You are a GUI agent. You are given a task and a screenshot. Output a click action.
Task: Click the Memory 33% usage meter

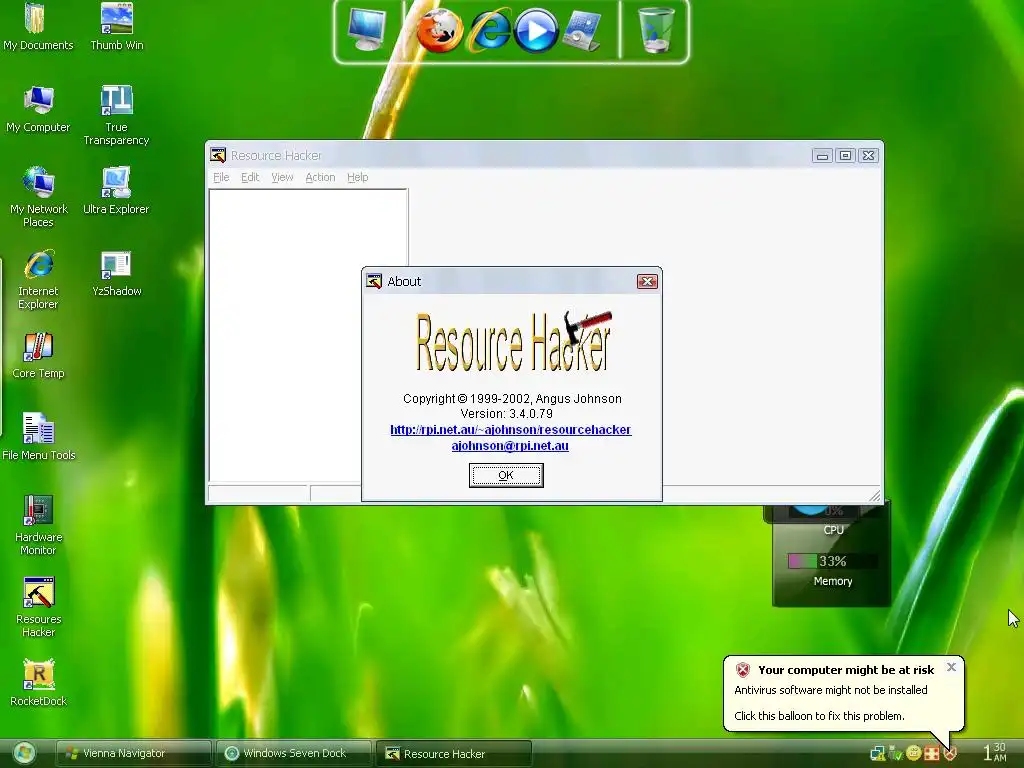(x=832, y=561)
